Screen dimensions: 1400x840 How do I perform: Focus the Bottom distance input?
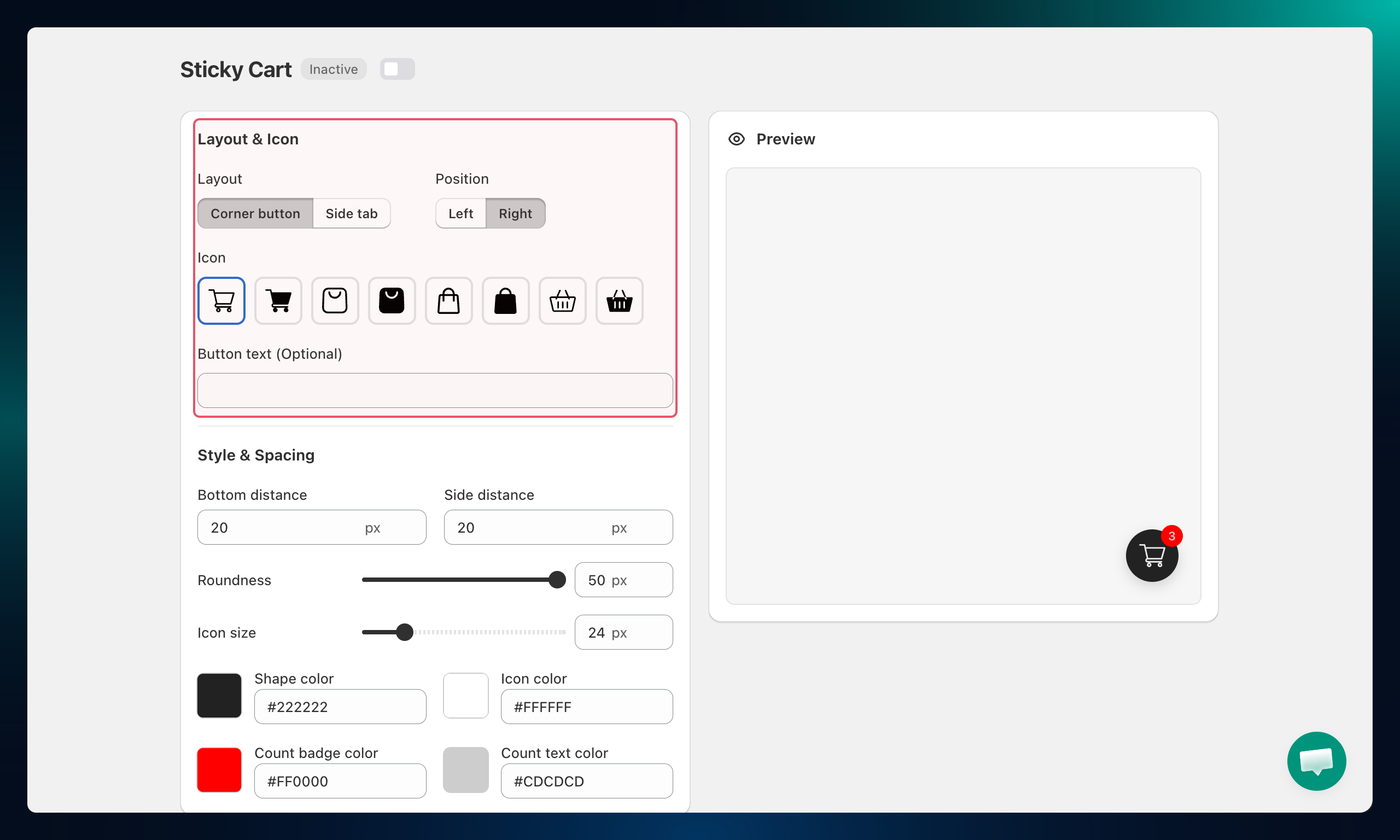coord(312,528)
